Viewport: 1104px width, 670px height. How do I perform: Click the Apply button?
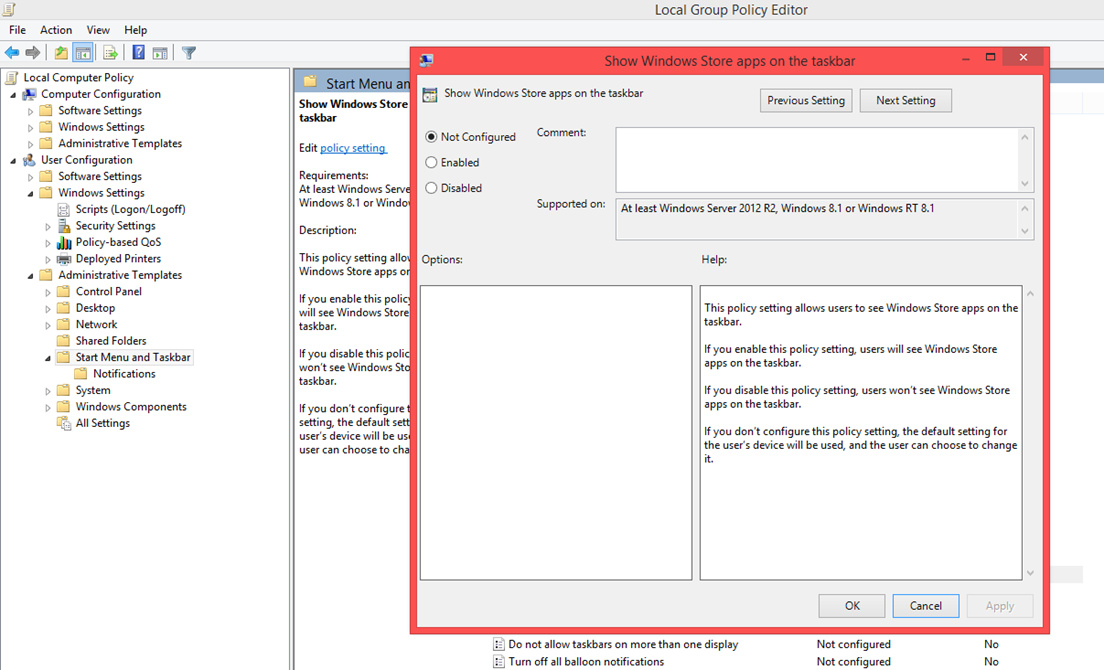[x=1000, y=606]
